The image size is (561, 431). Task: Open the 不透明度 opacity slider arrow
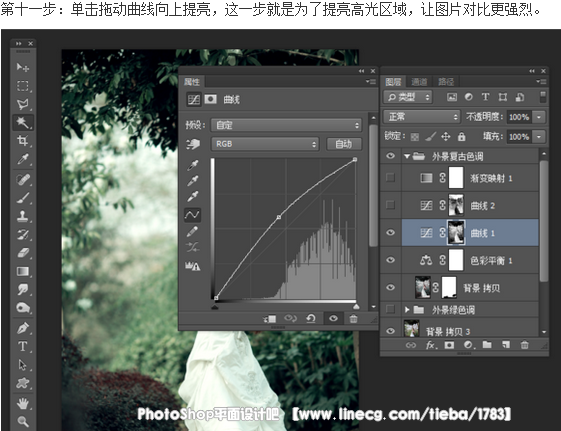pyautogui.click(x=539, y=117)
